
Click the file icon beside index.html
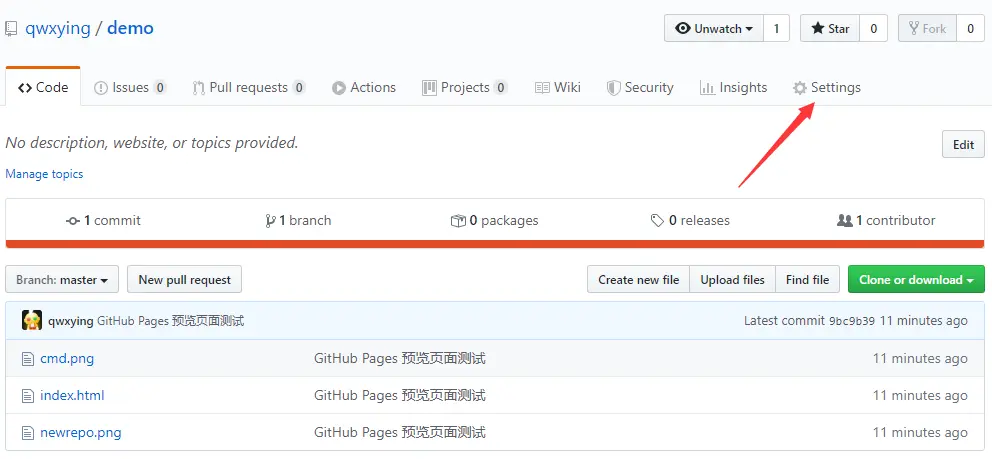point(27,396)
